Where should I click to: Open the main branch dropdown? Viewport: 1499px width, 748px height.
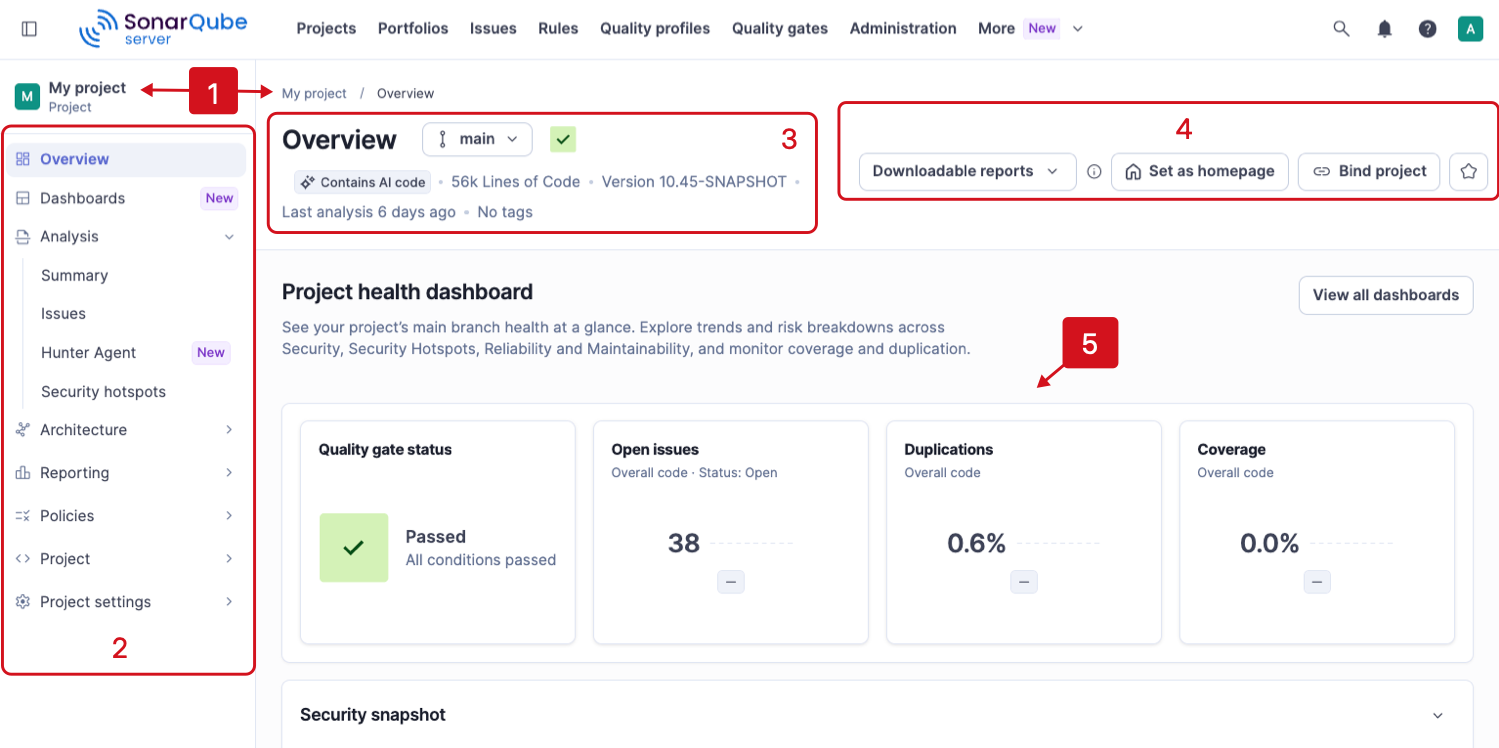(x=477, y=139)
